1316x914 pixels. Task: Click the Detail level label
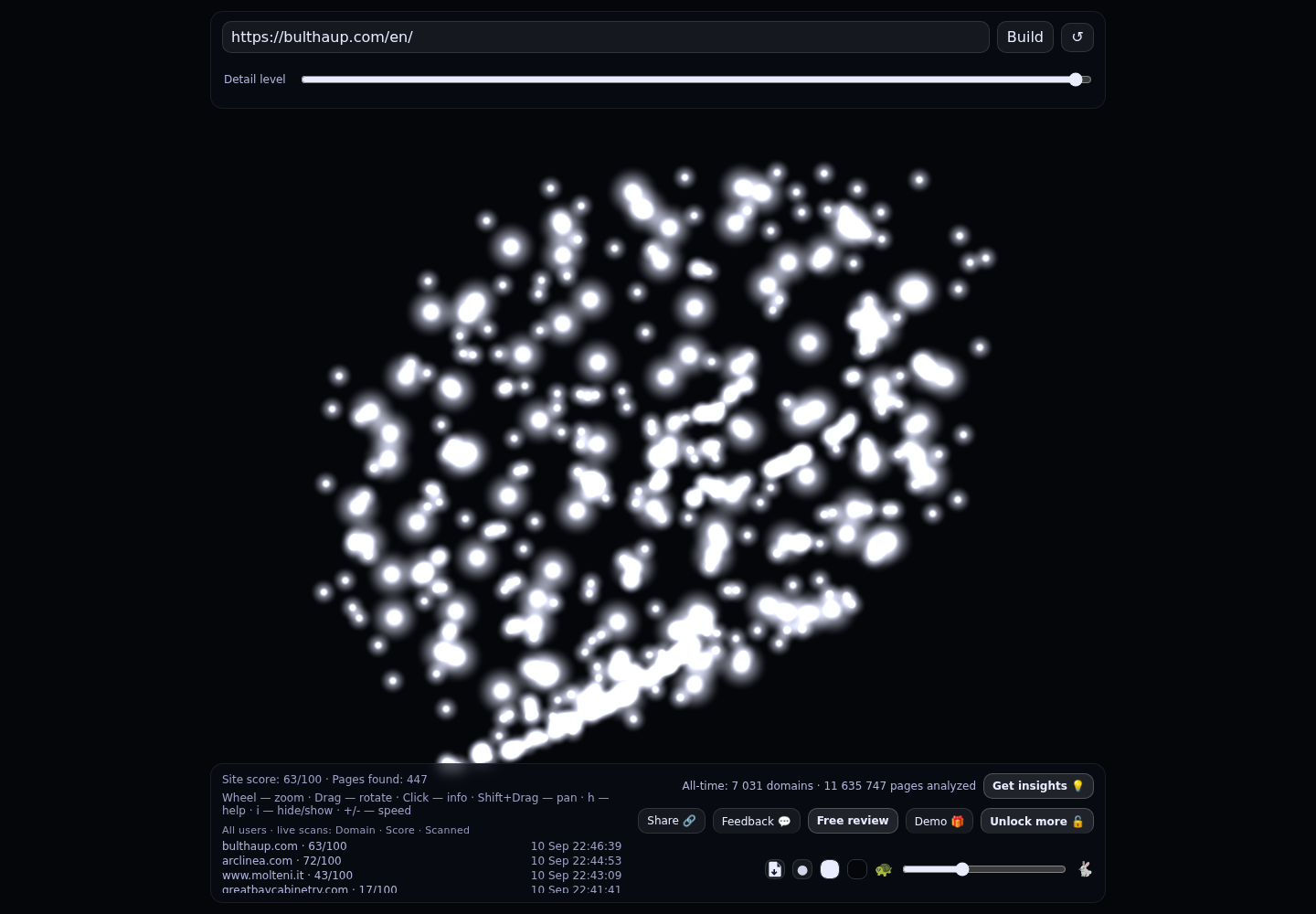pos(255,80)
